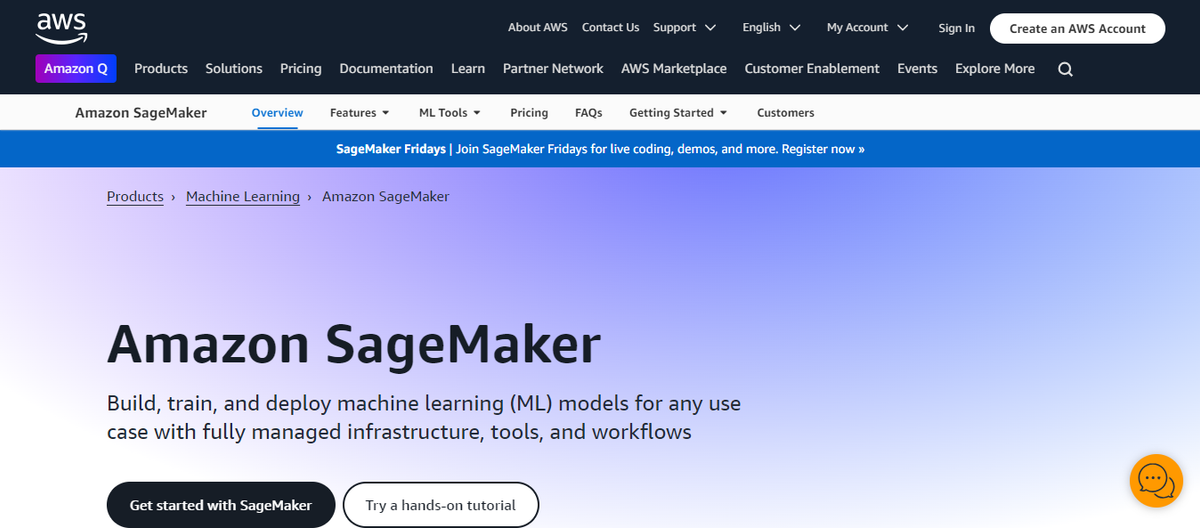This screenshot has height=528, width=1200.
Task: Open the Documentation menu
Action: coord(386,69)
